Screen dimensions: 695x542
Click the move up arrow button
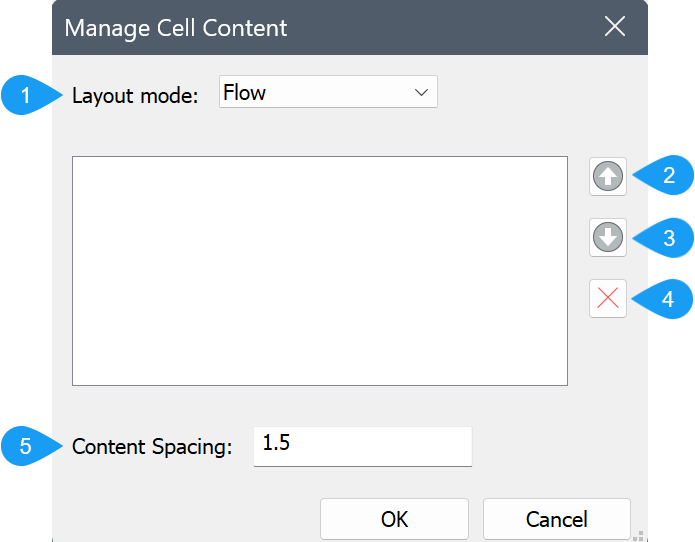pos(608,176)
